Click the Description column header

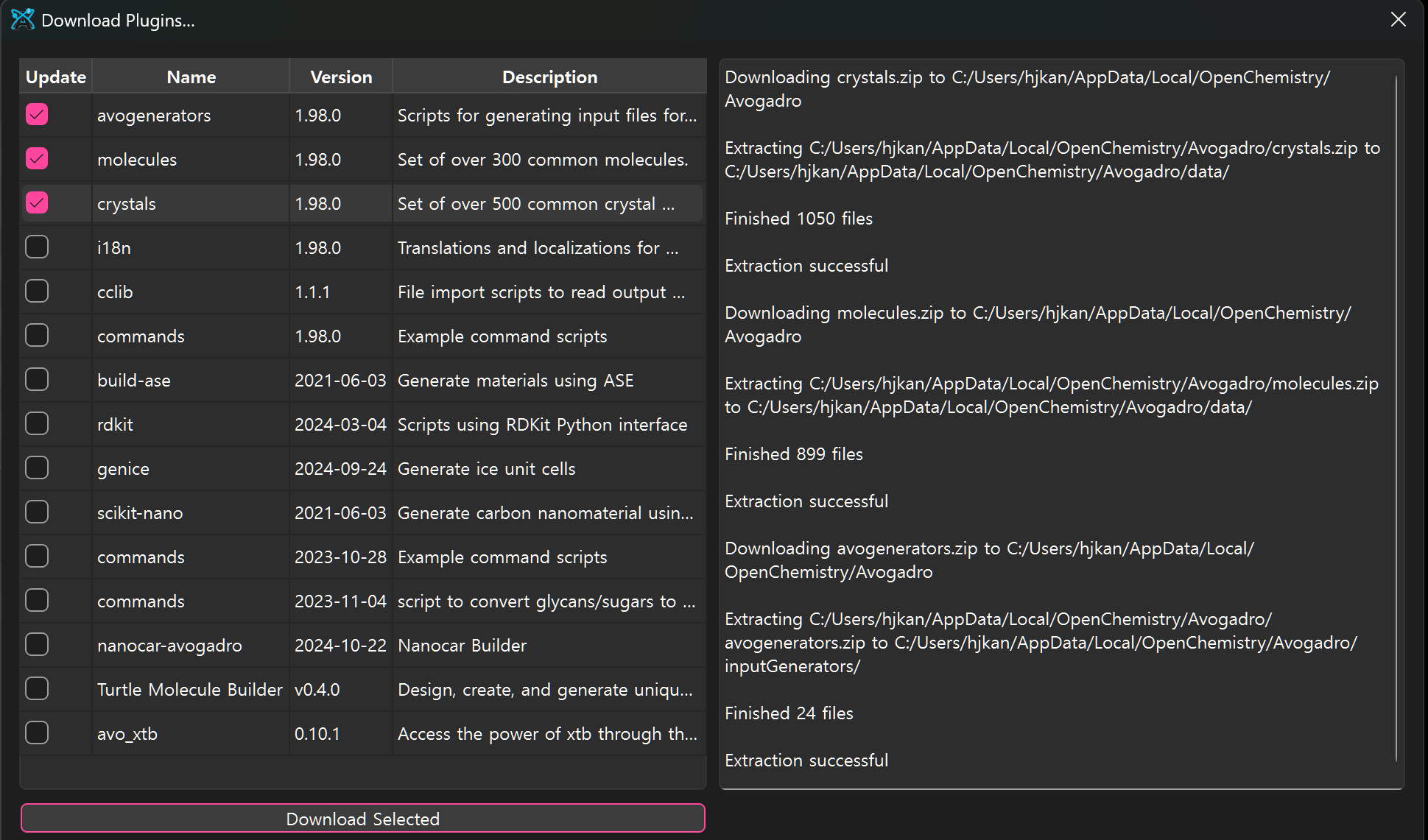click(x=549, y=77)
